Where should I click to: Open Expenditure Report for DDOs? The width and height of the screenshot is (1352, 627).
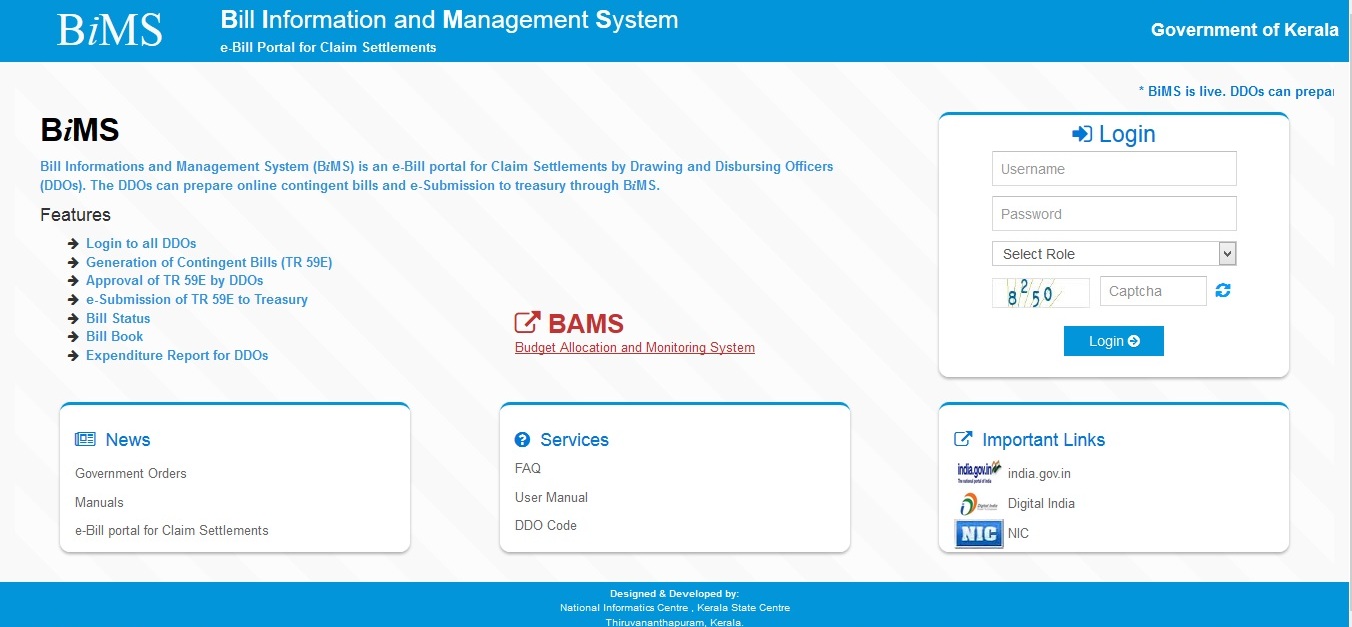(x=176, y=355)
